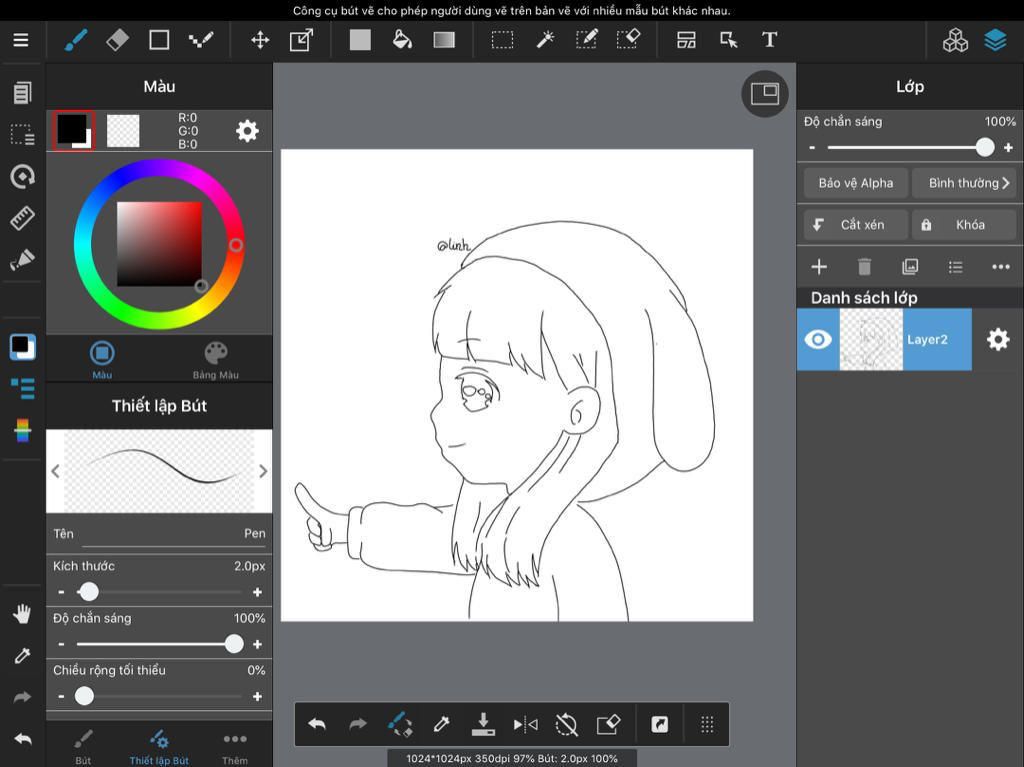Switch to the Bảng Màu tab
The image size is (1024, 767).
tap(216, 360)
